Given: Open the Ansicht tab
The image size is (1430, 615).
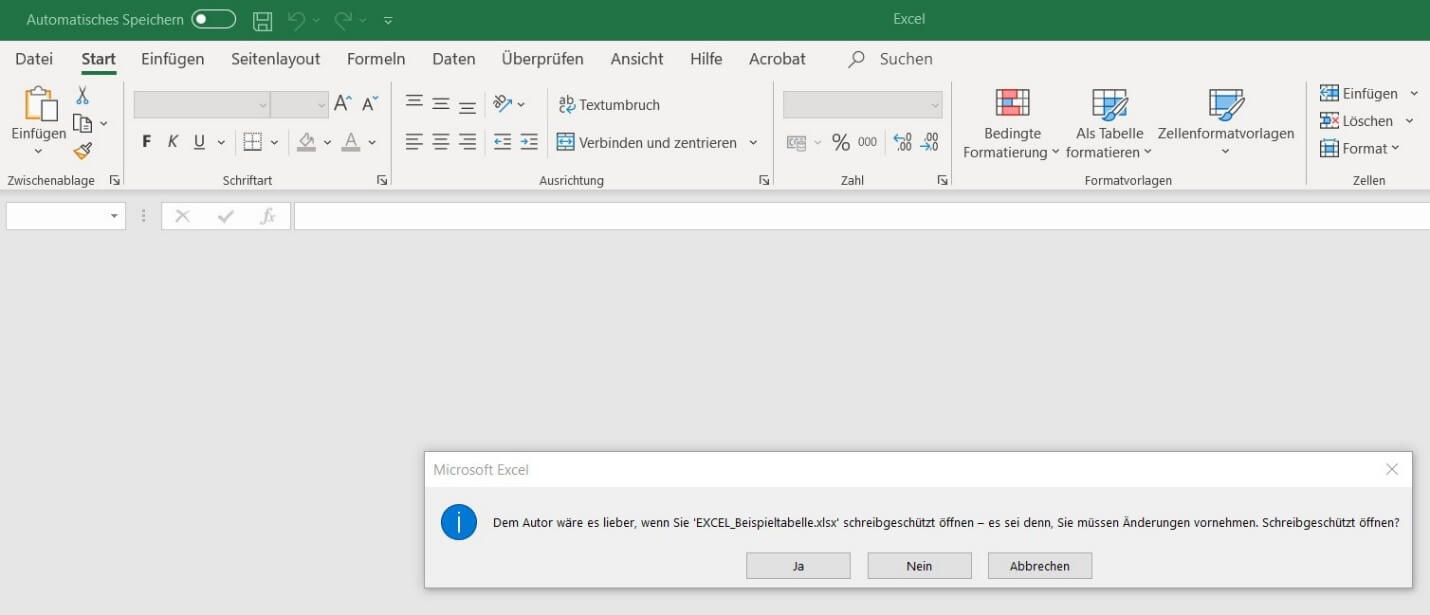Looking at the screenshot, I should coord(637,59).
